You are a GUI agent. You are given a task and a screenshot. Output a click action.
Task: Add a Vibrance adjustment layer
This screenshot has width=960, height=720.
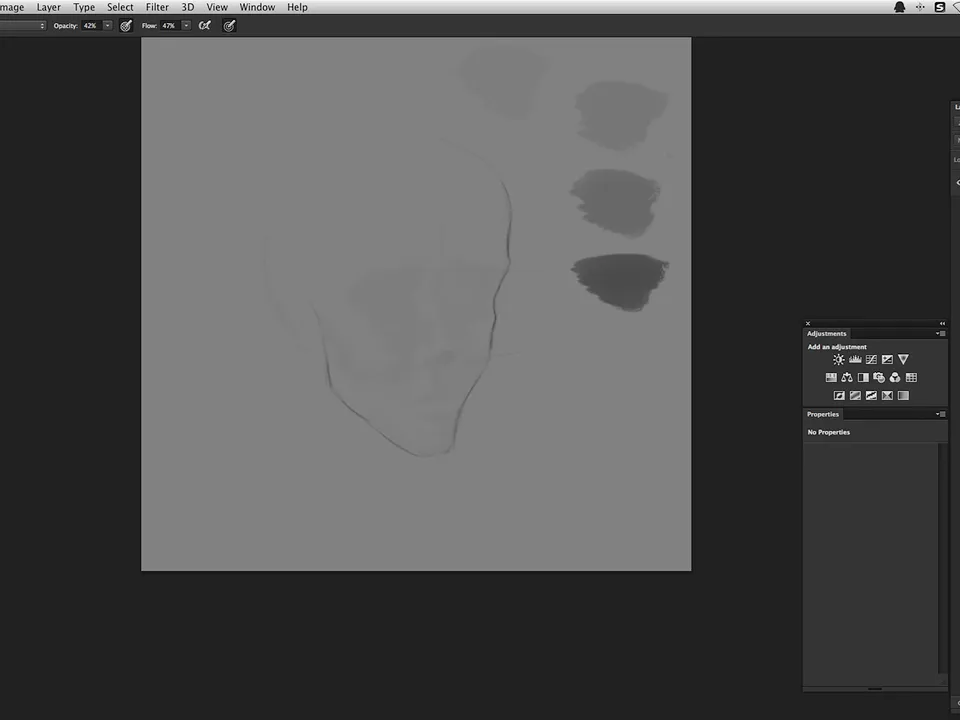tap(903, 360)
